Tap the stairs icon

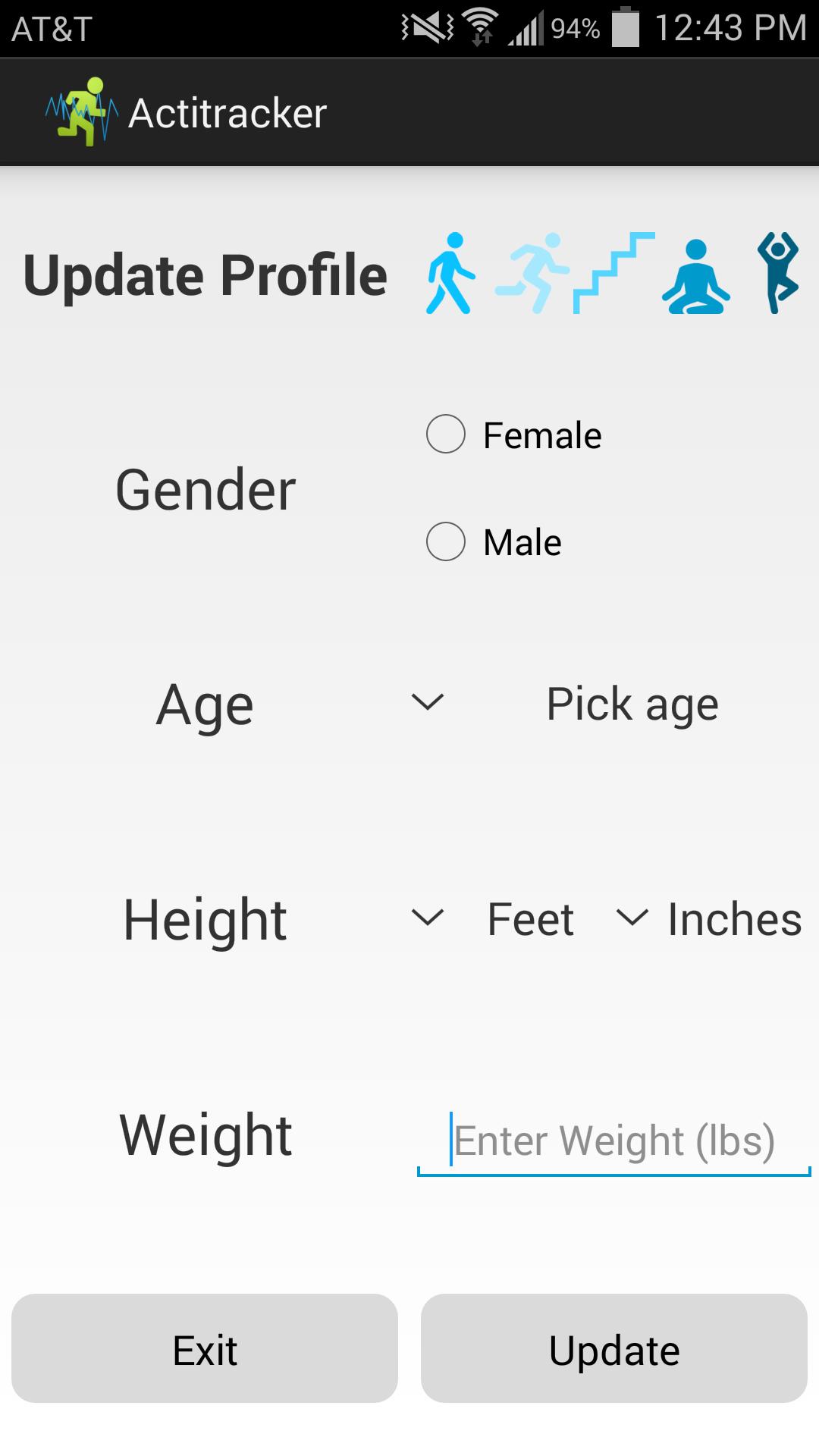click(x=613, y=274)
